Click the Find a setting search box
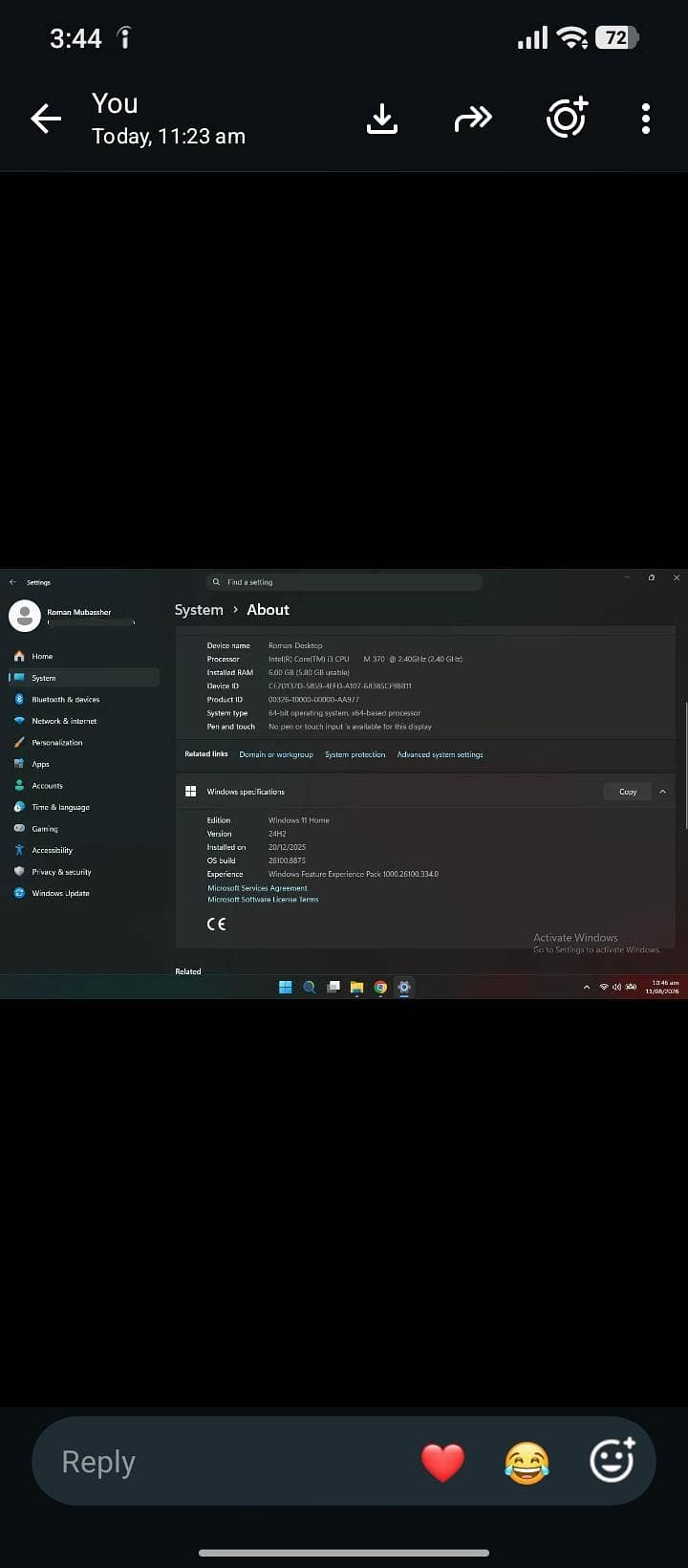 344,581
